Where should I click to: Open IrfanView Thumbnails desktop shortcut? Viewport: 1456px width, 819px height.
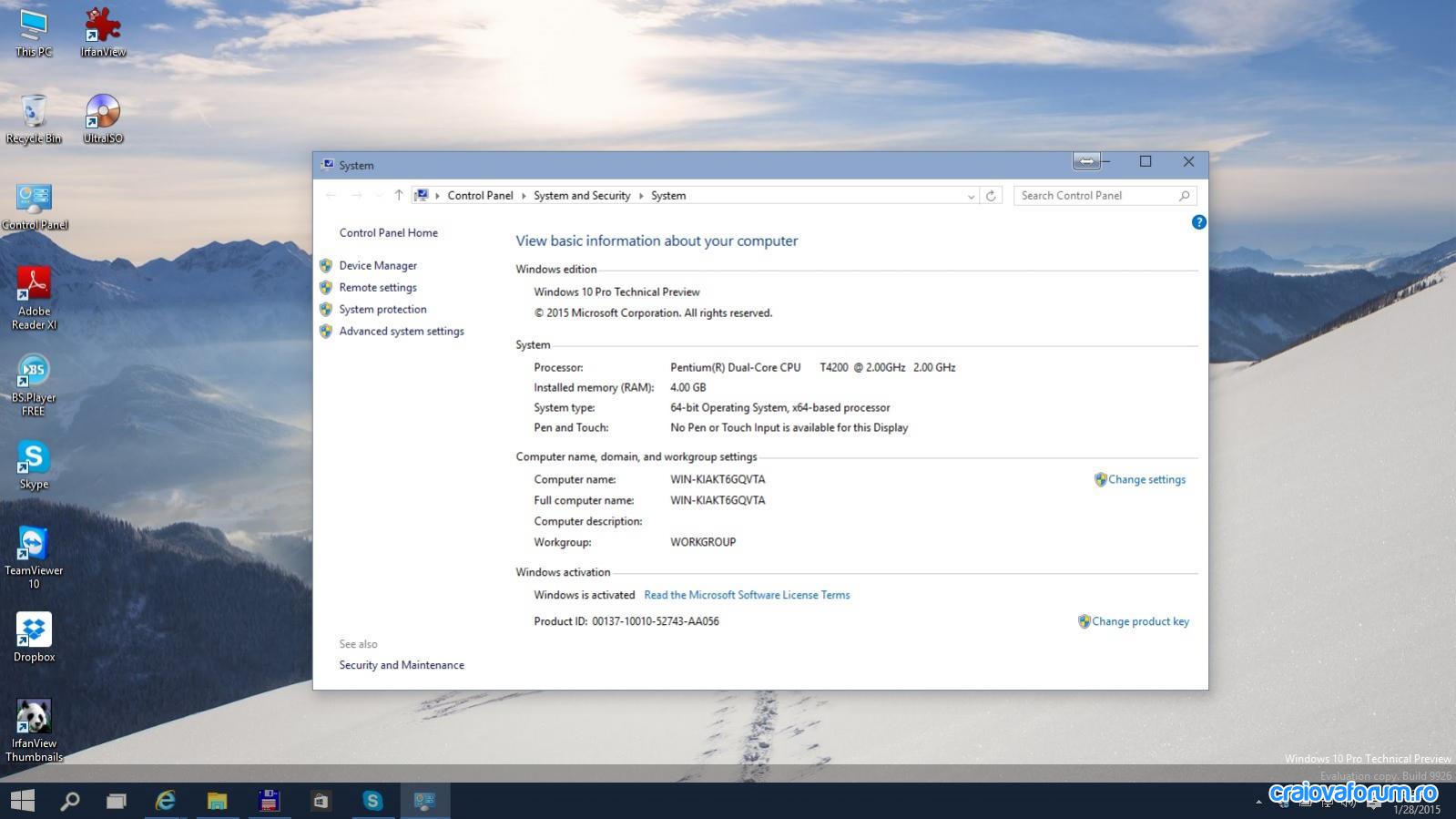click(x=34, y=731)
